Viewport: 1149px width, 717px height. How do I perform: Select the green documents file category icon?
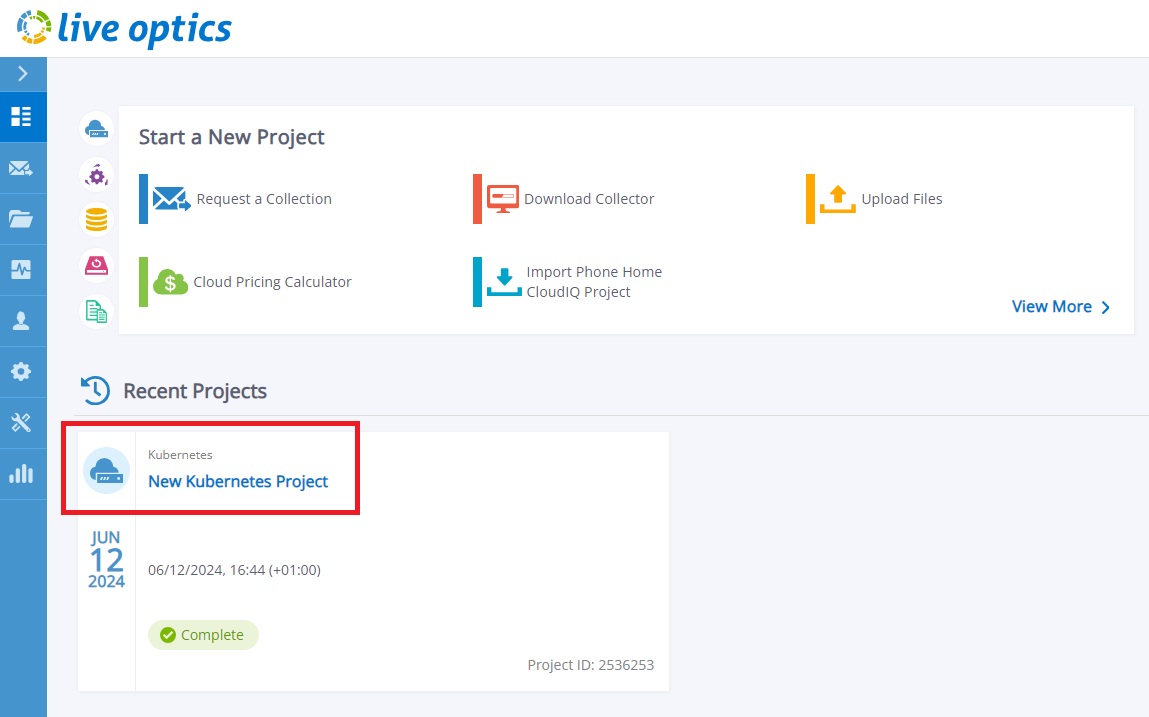(96, 312)
